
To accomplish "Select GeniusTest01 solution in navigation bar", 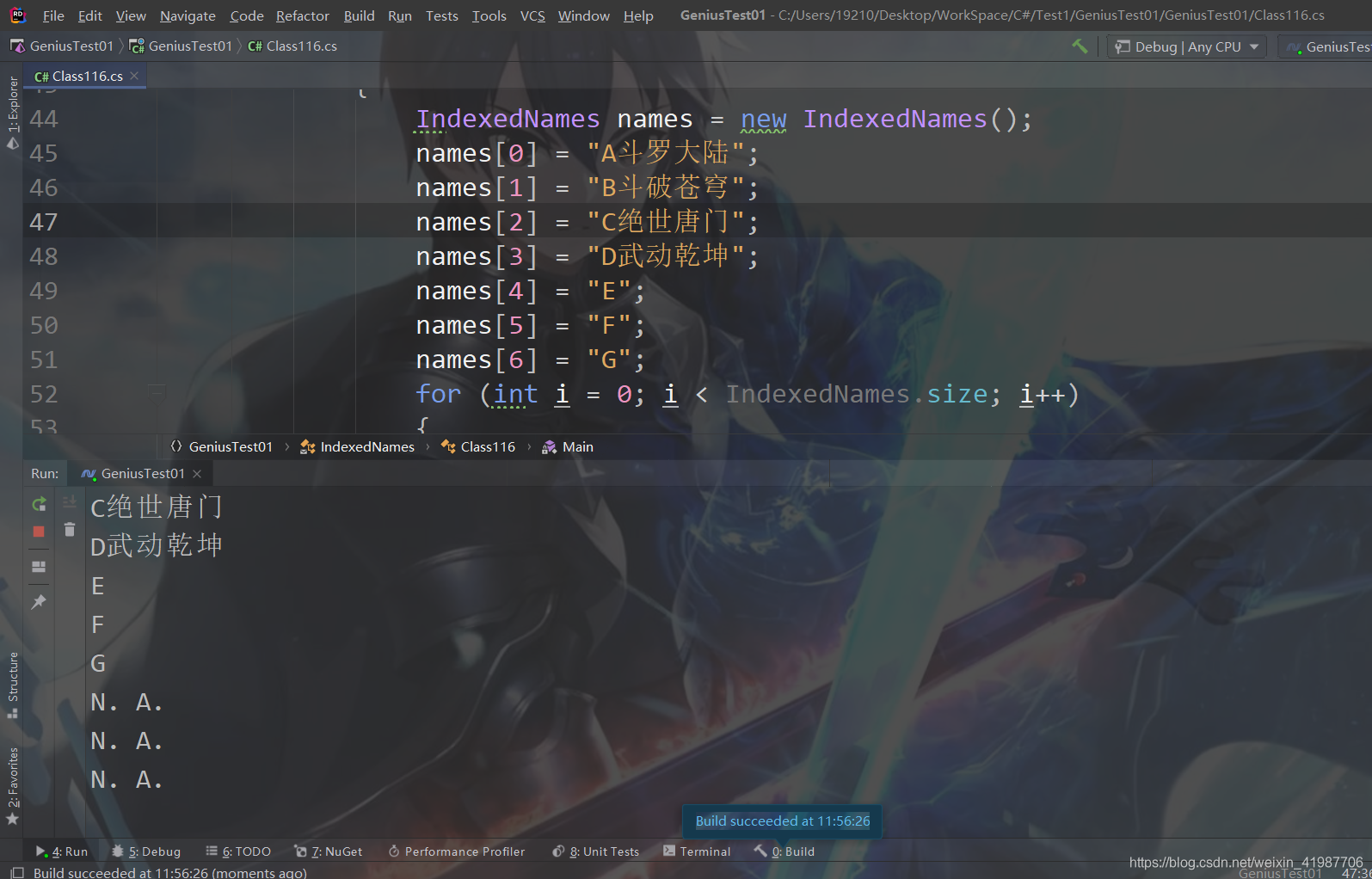I will [62, 46].
